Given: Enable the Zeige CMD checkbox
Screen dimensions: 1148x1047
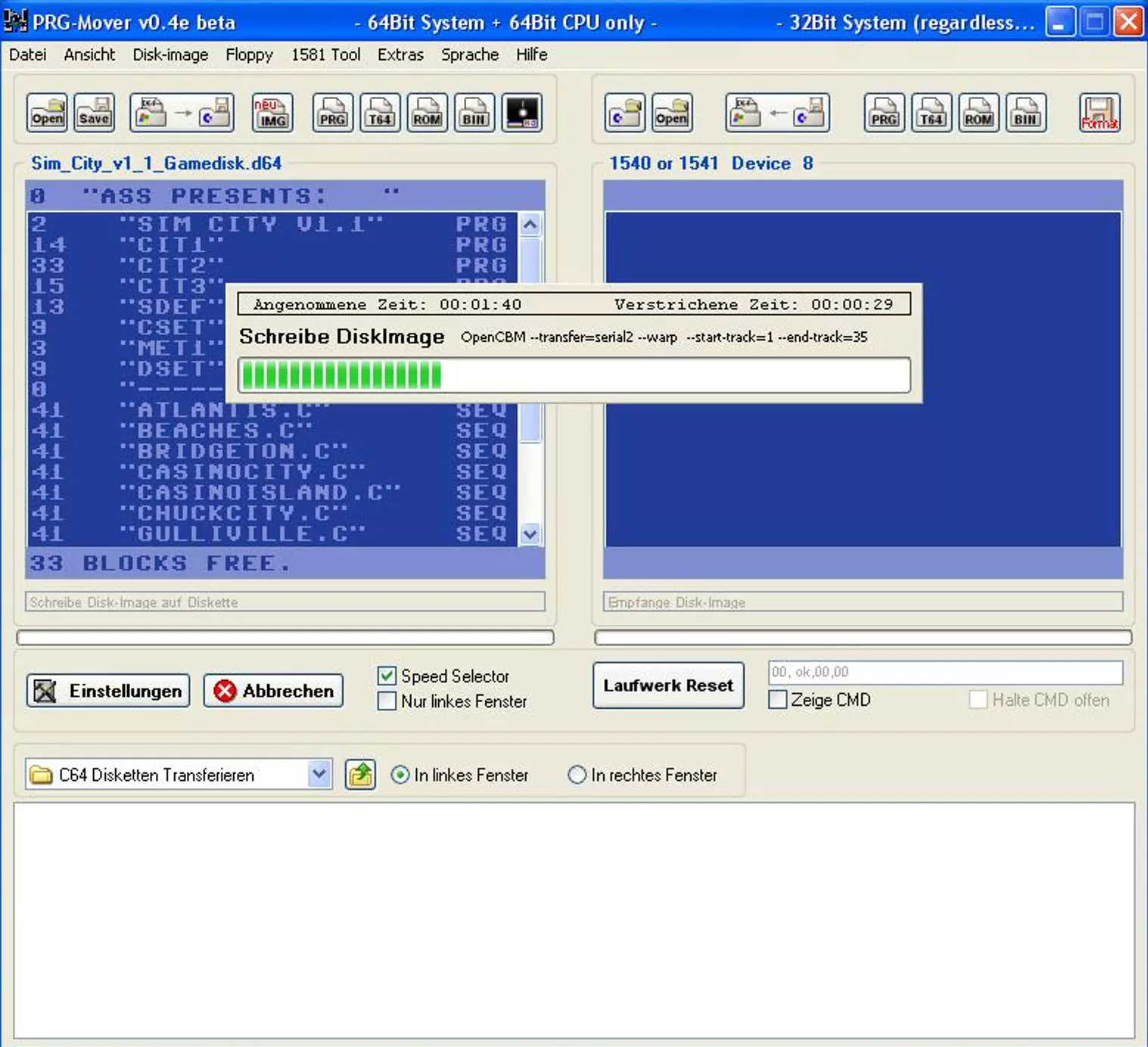Looking at the screenshot, I should pyautogui.click(x=777, y=699).
